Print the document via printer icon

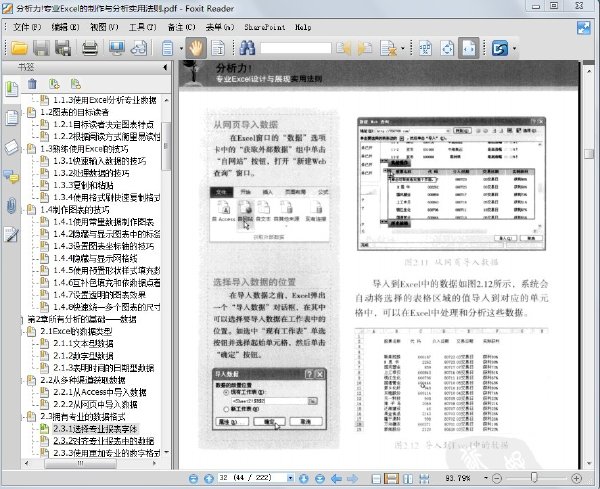90,48
